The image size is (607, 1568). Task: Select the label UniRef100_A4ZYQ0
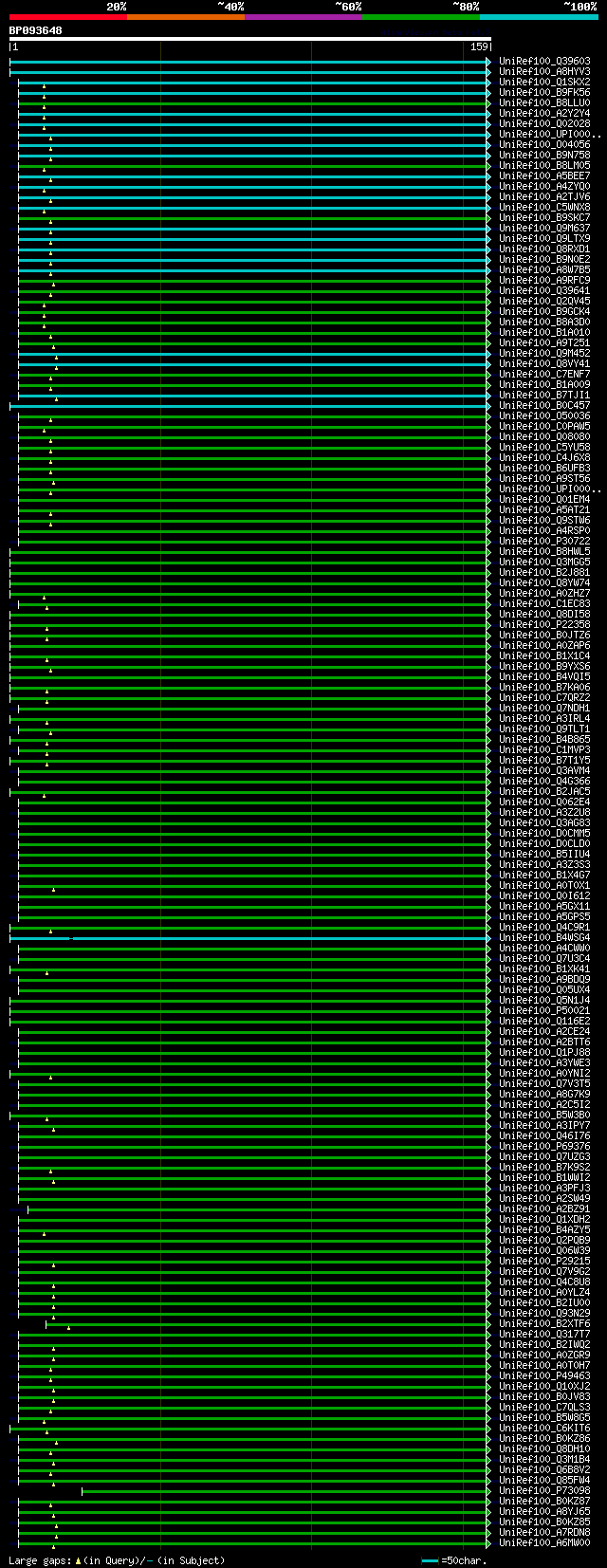point(544,186)
